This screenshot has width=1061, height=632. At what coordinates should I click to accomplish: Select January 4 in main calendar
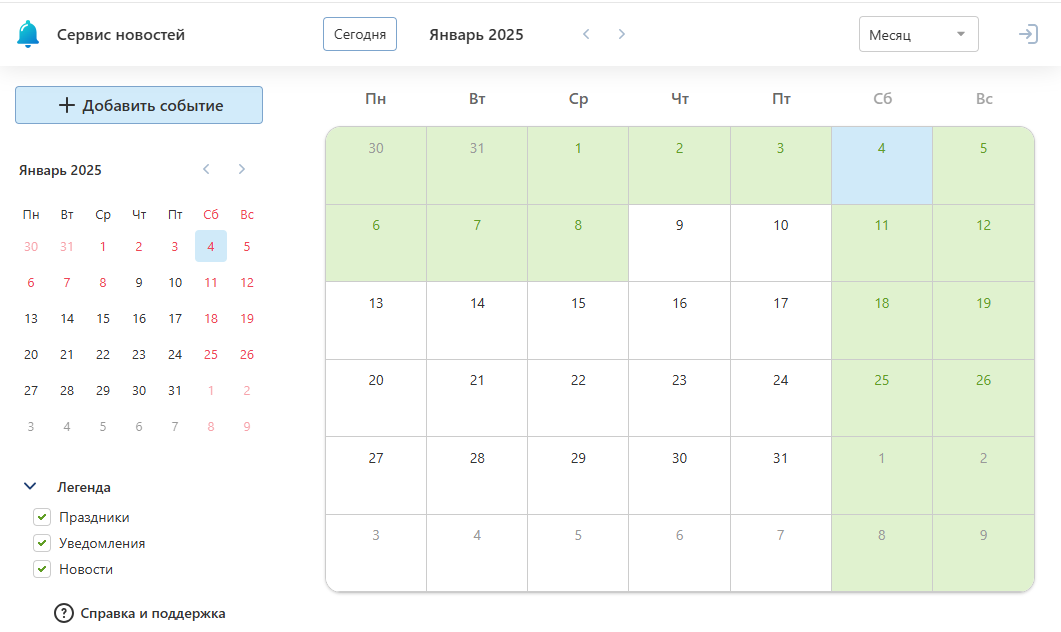click(882, 165)
